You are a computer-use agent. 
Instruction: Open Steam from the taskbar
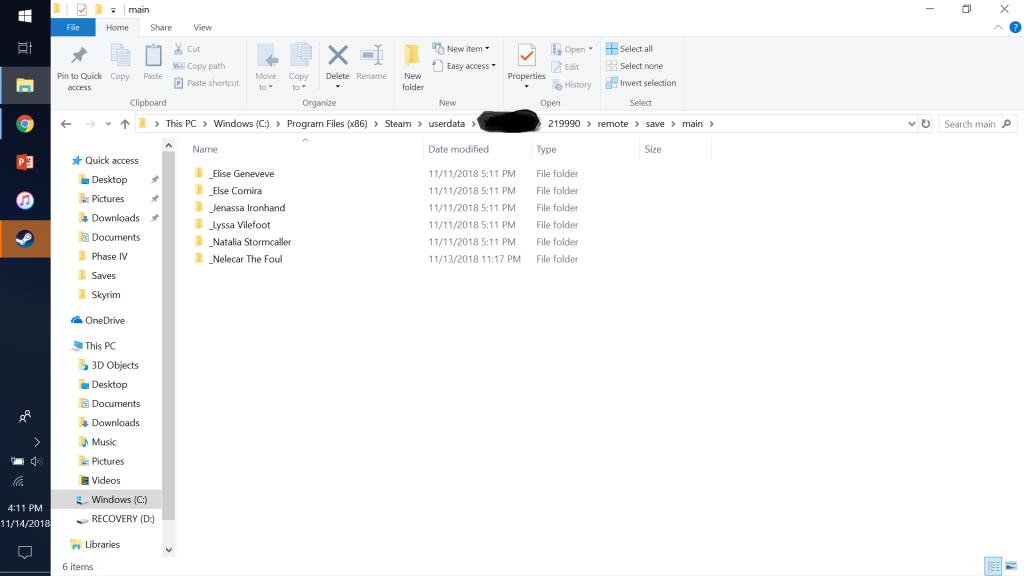(x=25, y=238)
